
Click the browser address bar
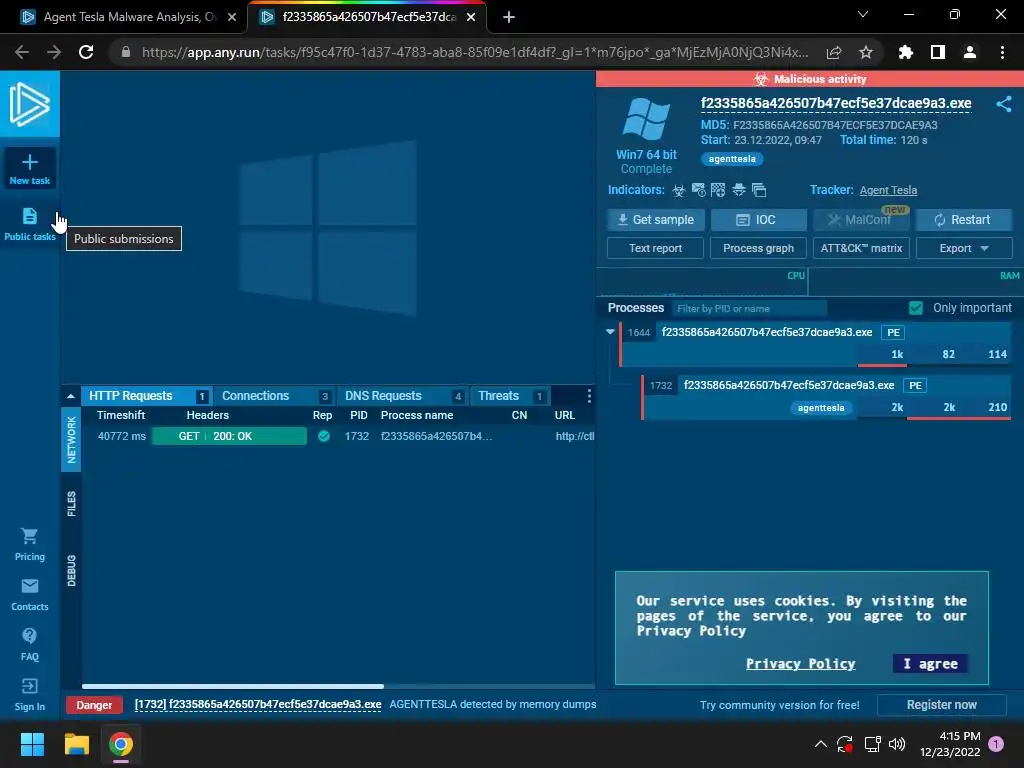click(475, 52)
